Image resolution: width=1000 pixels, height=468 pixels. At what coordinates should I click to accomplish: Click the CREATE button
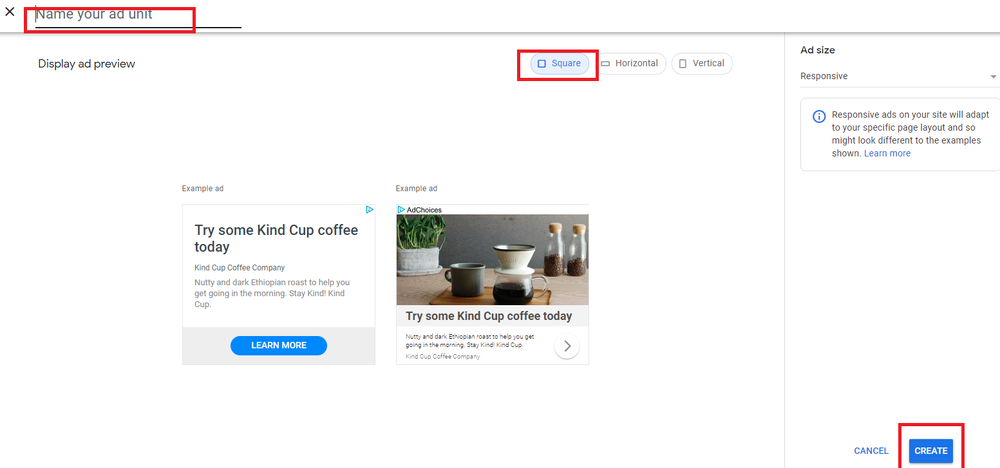[930, 451]
